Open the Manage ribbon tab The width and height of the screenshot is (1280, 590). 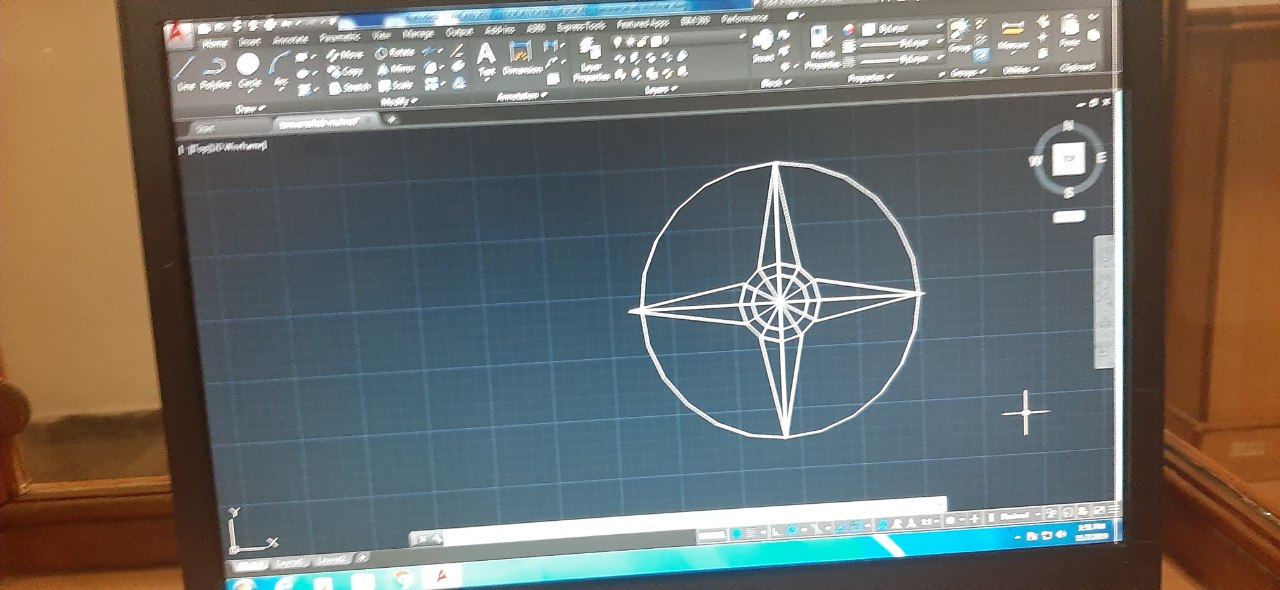coord(418,33)
